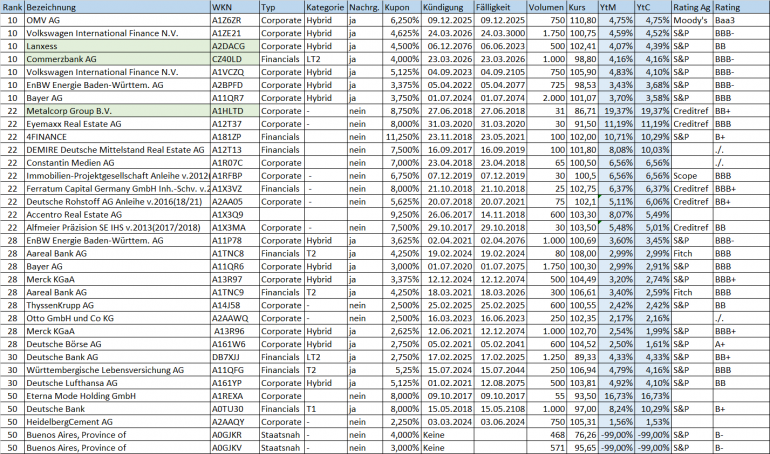Viewport: 770px width, 454px height.
Task: Select the Commerzbank AG cell
Action: (117, 59)
